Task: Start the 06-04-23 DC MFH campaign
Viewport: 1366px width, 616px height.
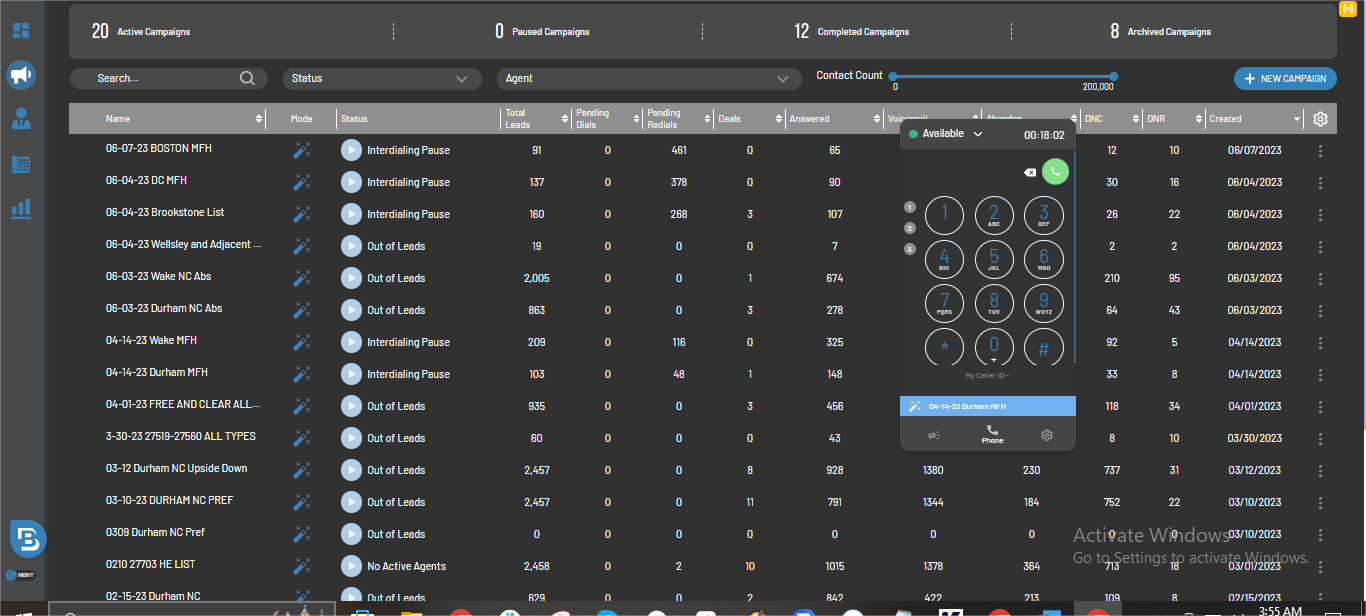Action: pos(351,182)
